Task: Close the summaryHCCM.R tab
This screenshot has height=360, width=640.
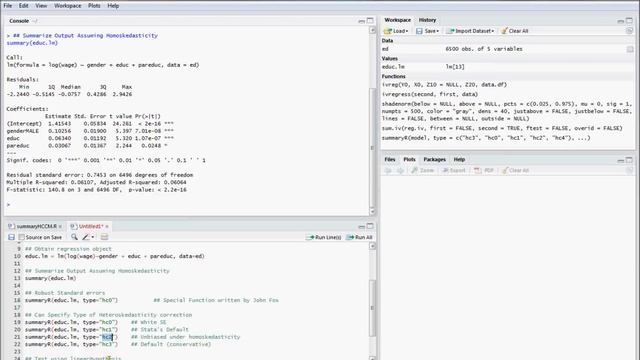Action: pos(60,227)
